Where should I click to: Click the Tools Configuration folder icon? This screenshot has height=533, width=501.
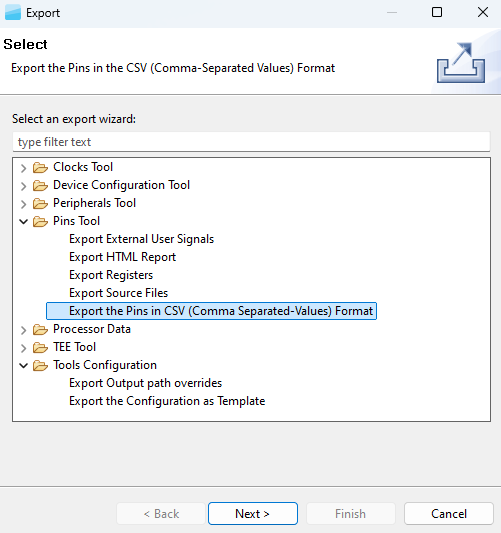40,366
